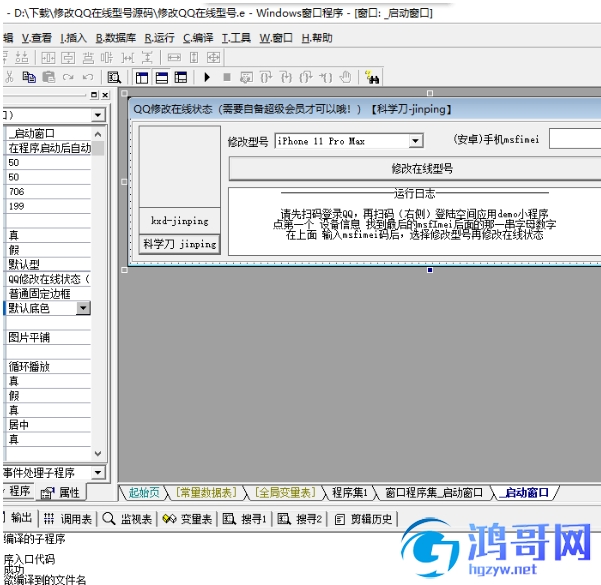Click the align-bottom layout icon
Screen dimensions: 601x585
click(21, 58)
